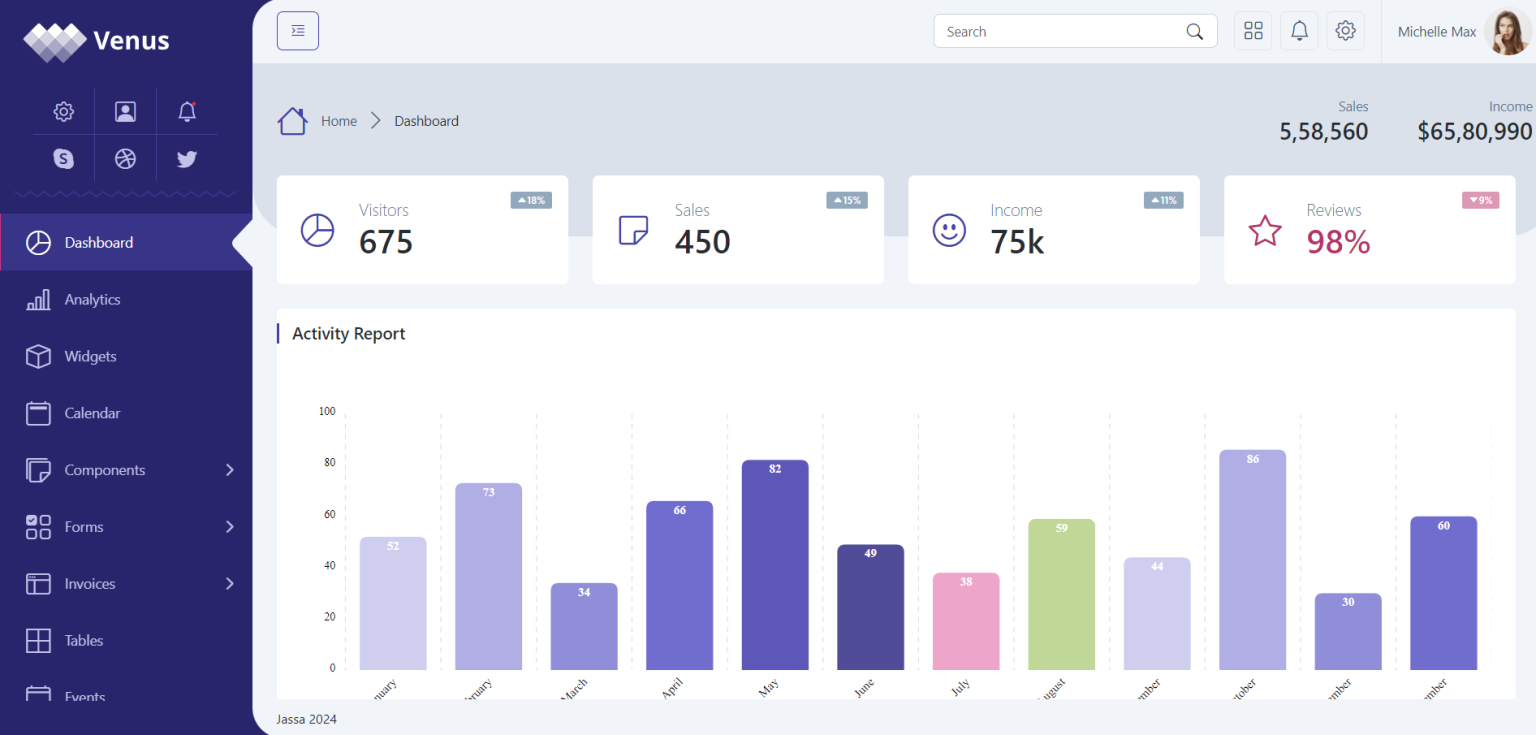Open the Widgets menu item
The width and height of the screenshot is (1536, 735).
90,356
